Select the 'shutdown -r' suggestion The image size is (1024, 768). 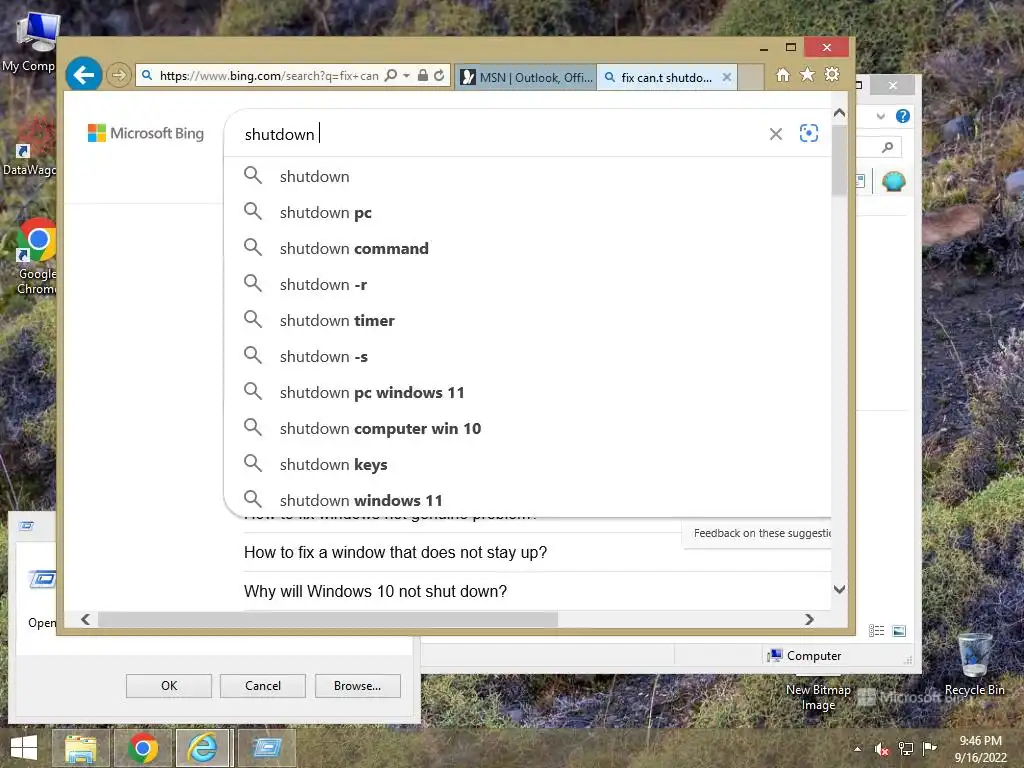[x=528, y=284]
